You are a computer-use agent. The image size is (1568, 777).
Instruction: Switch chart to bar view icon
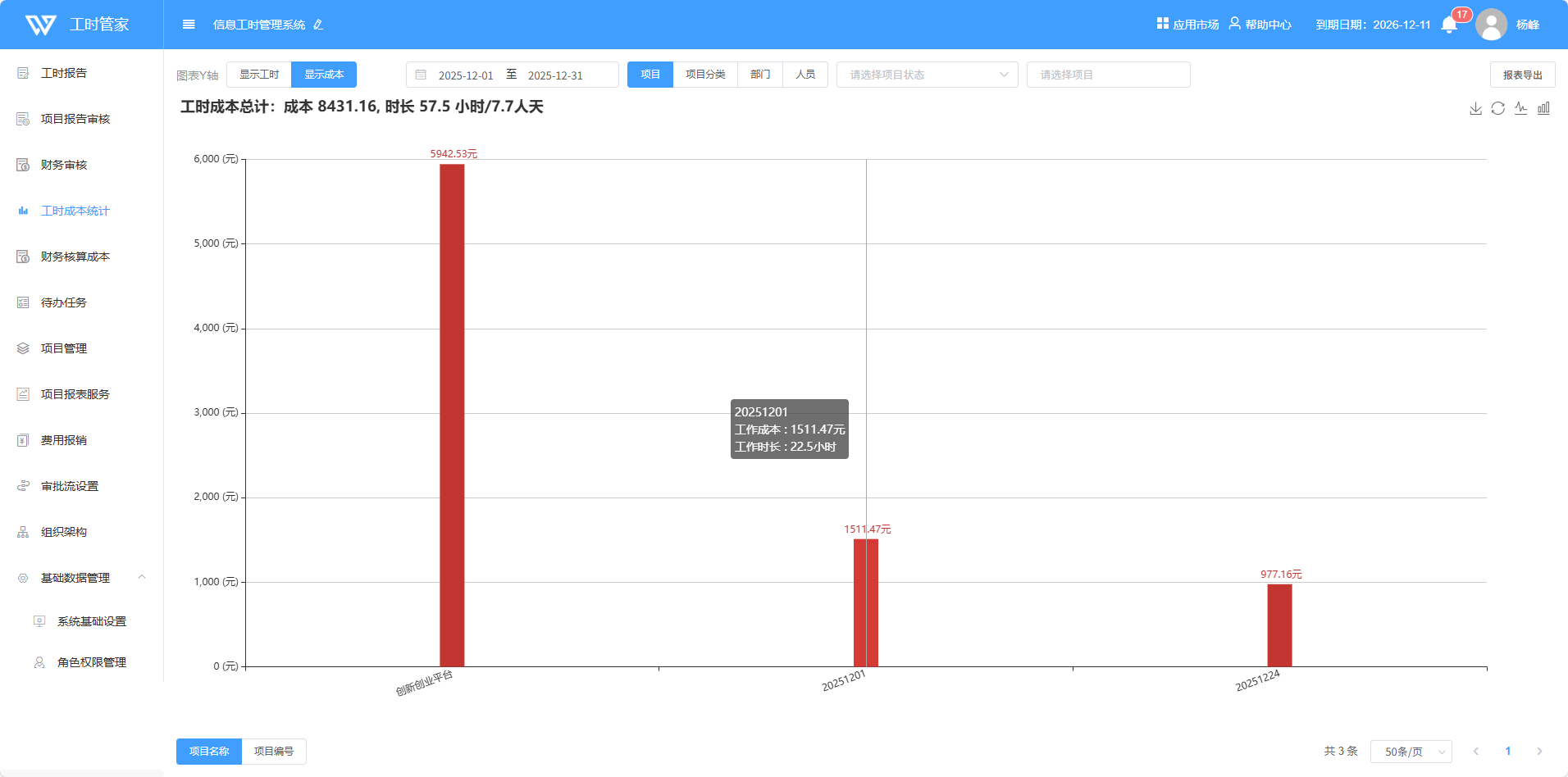1543,108
